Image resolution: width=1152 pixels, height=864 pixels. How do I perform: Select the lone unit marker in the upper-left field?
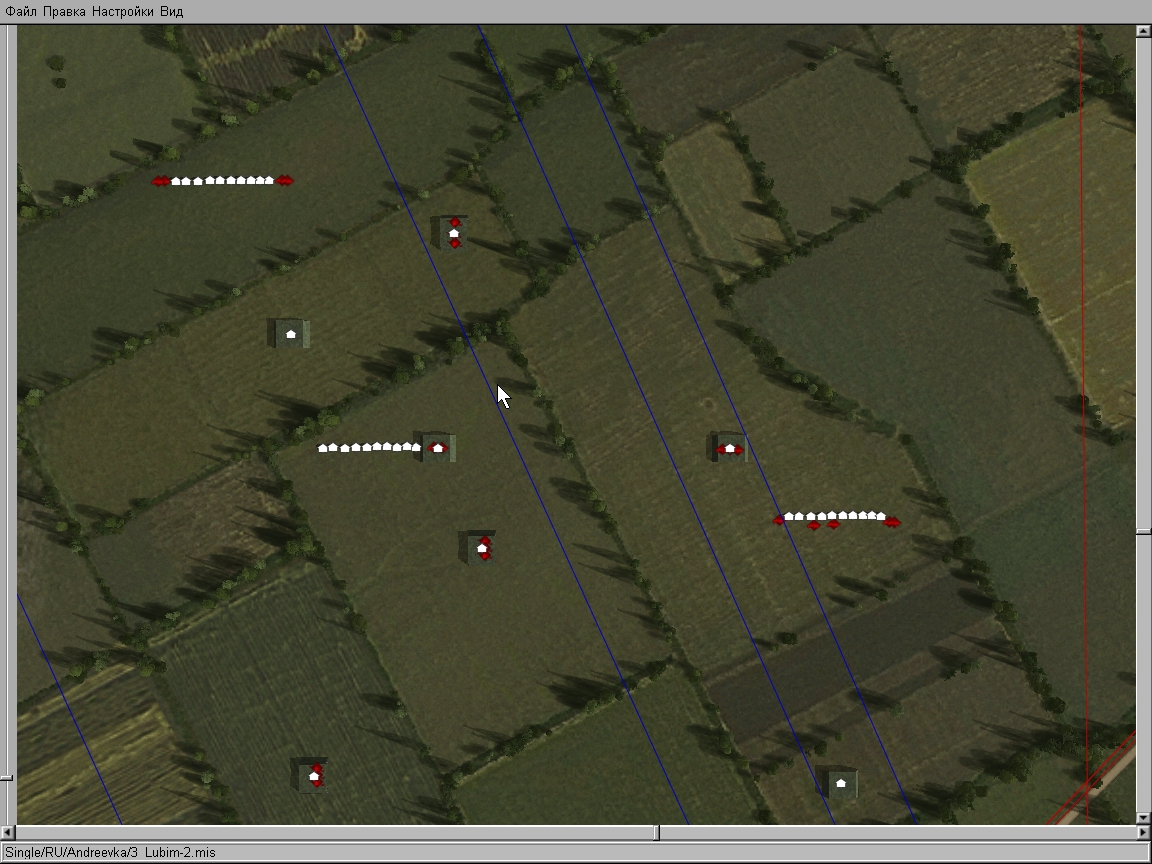coord(290,334)
